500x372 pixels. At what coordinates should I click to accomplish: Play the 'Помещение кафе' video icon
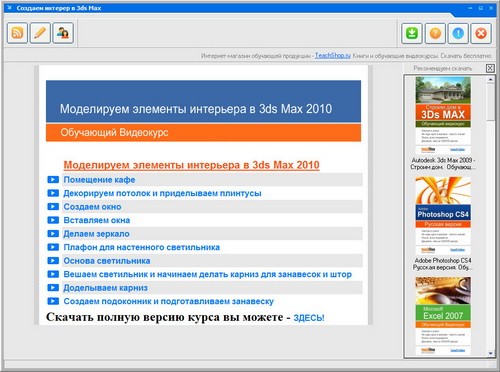[x=53, y=180]
